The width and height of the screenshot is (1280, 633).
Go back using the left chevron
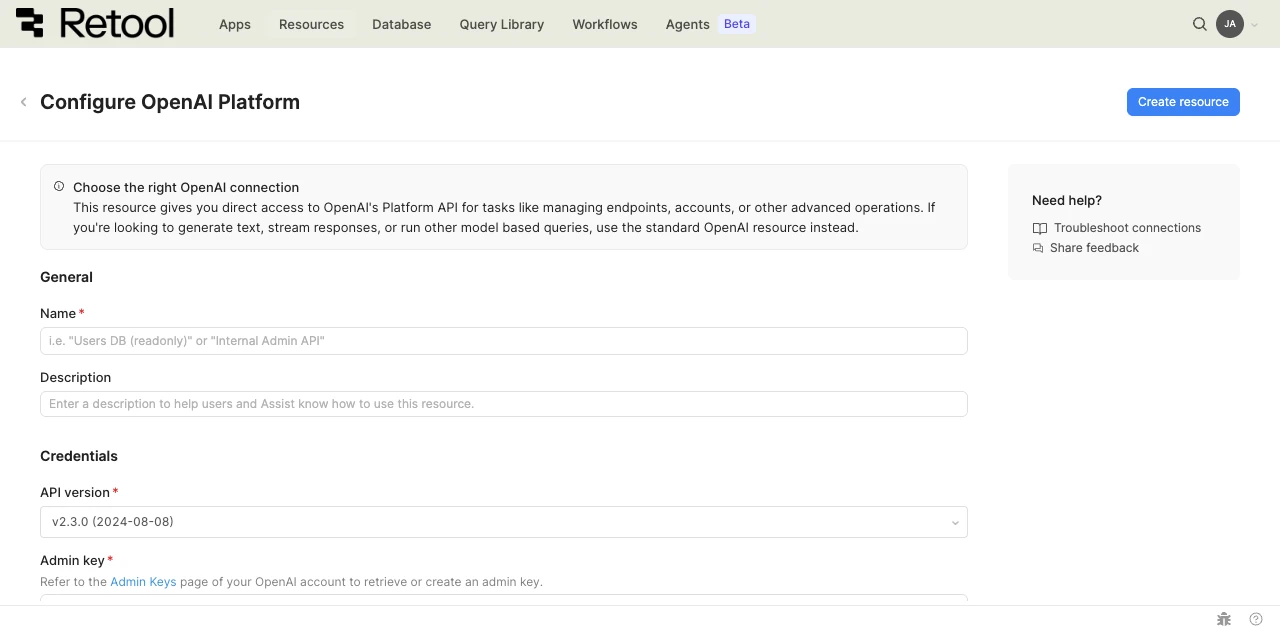coord(23,102)
